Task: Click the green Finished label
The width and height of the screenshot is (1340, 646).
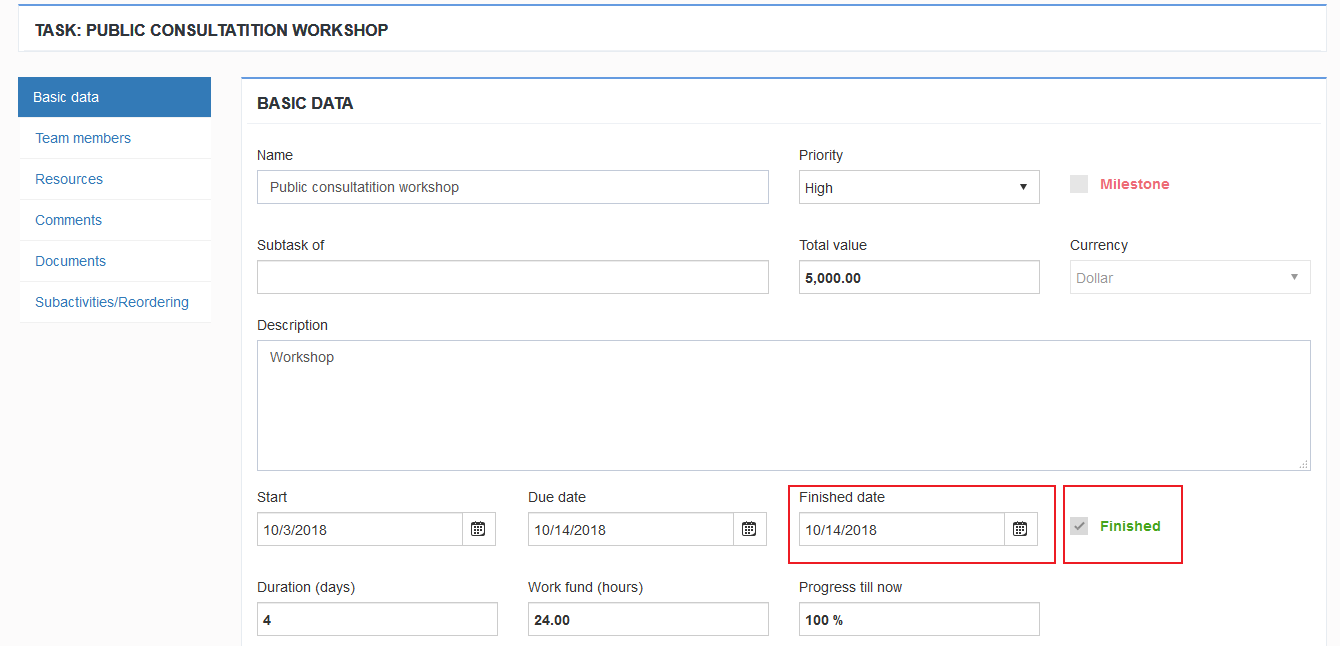Action: 1130,526
